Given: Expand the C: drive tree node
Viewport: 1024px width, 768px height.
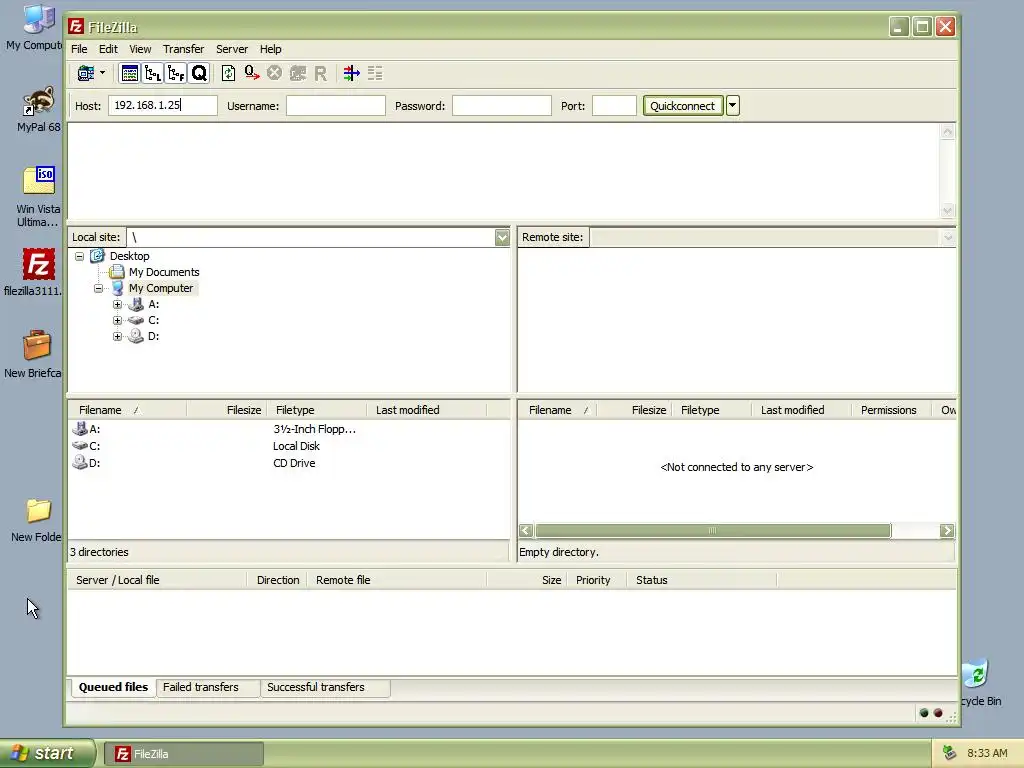Looking at the screenshot, I should click(x=118, y=320).
